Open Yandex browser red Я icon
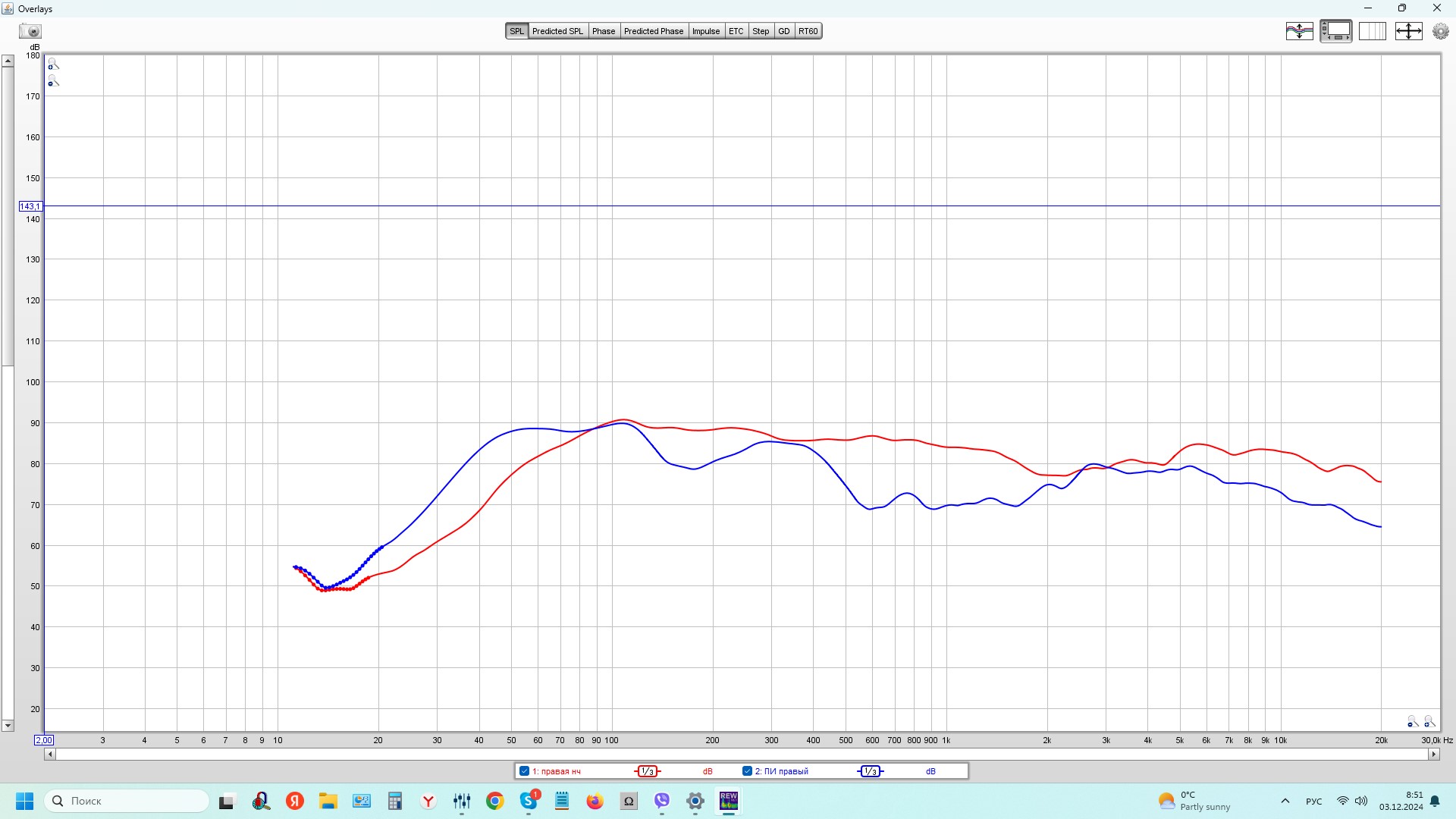 click(295, 801)
